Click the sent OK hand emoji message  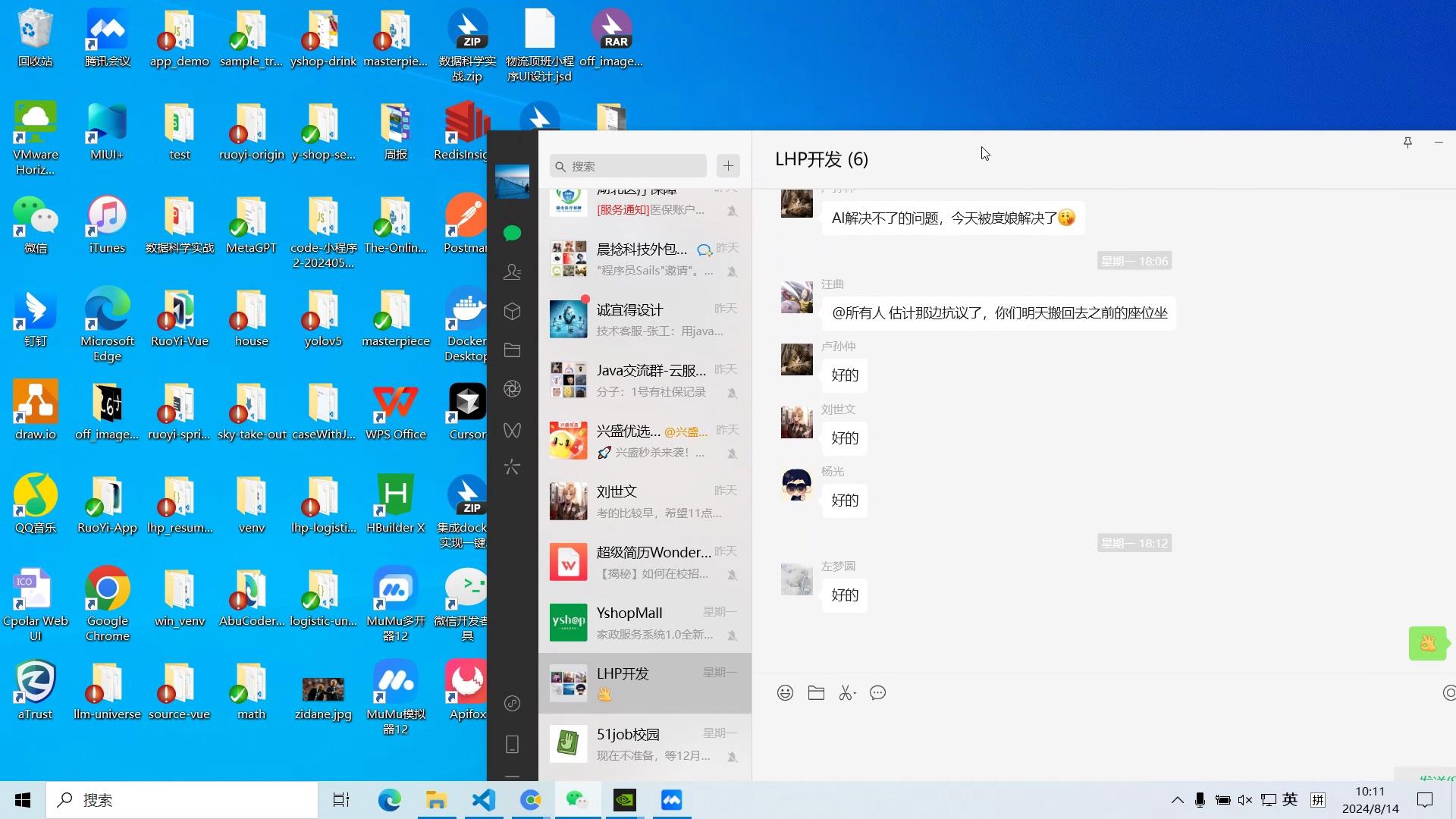coord(1428,644)
